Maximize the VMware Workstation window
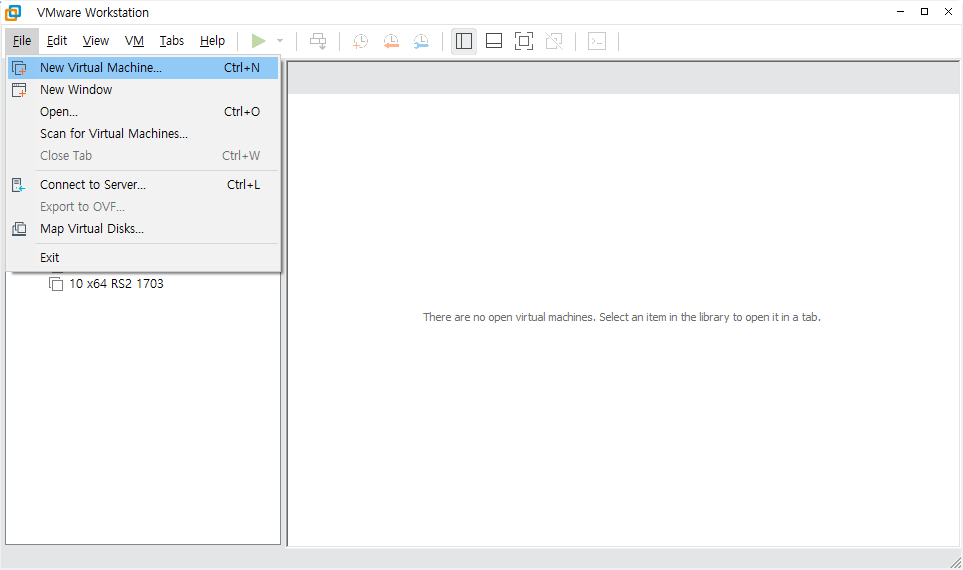This screenshot has height=570, width=963. 924,12
